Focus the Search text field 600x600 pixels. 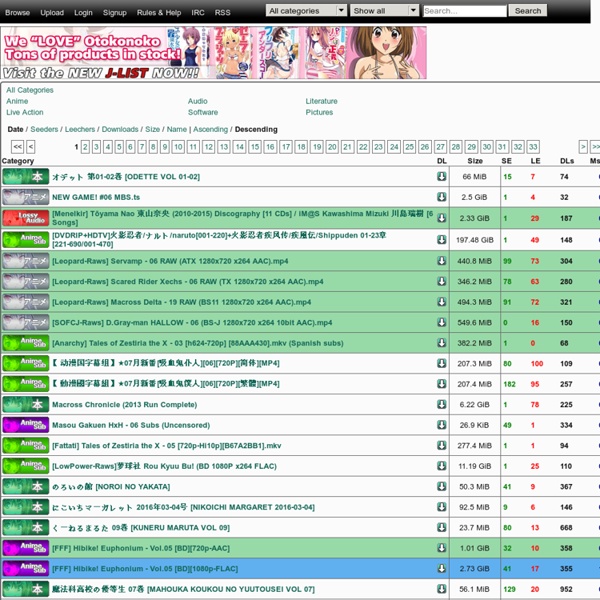pos(465,11)
